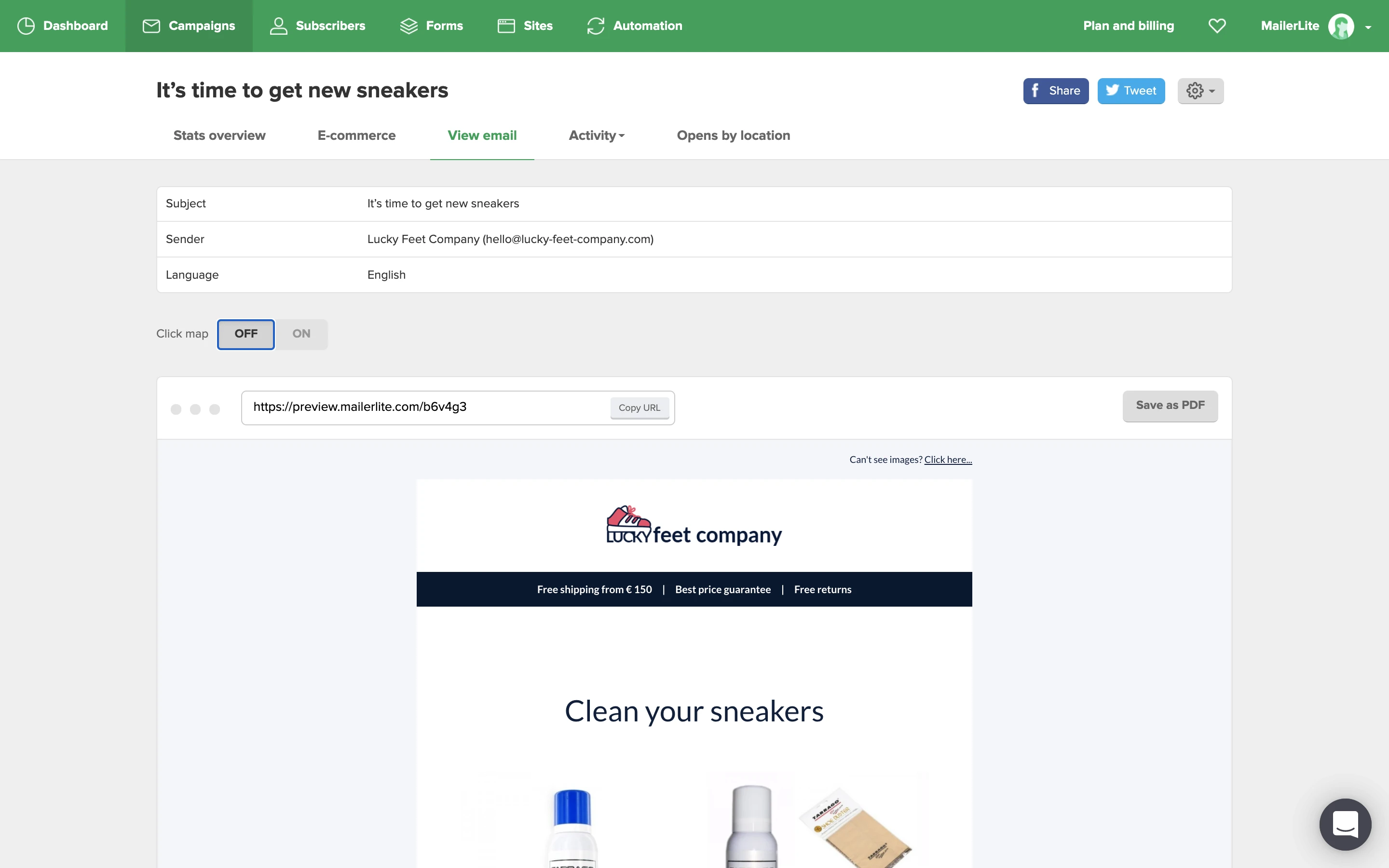Expand the Activity tab dropdown

tap(596, 136)
